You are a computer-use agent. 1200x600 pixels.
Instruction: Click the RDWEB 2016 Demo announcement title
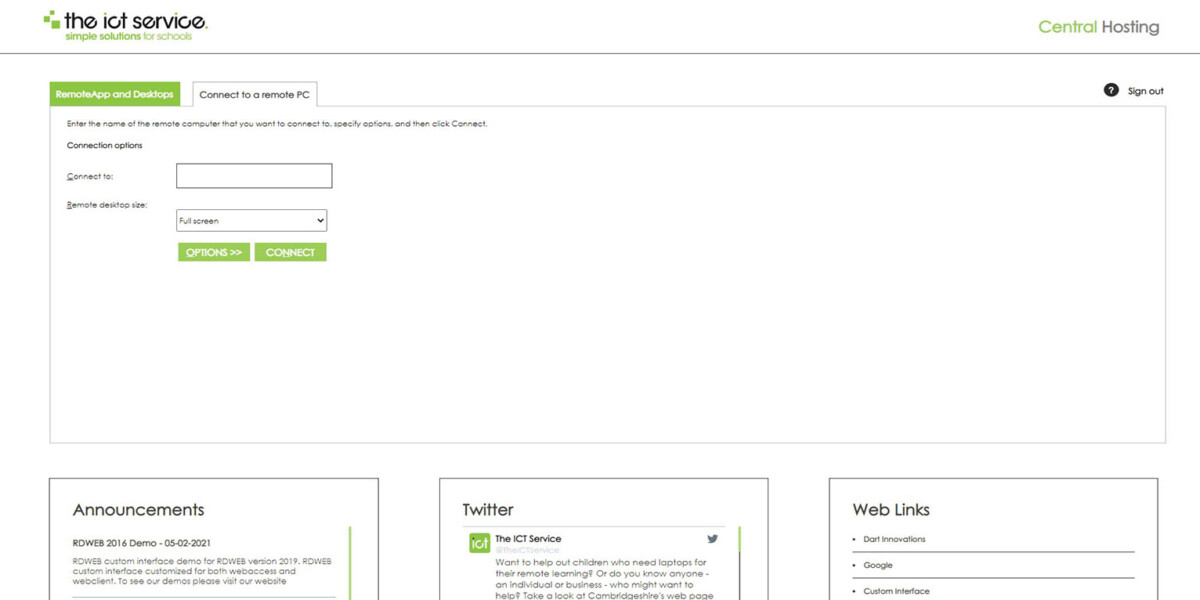pyautogui.click(x=142, y=543)
